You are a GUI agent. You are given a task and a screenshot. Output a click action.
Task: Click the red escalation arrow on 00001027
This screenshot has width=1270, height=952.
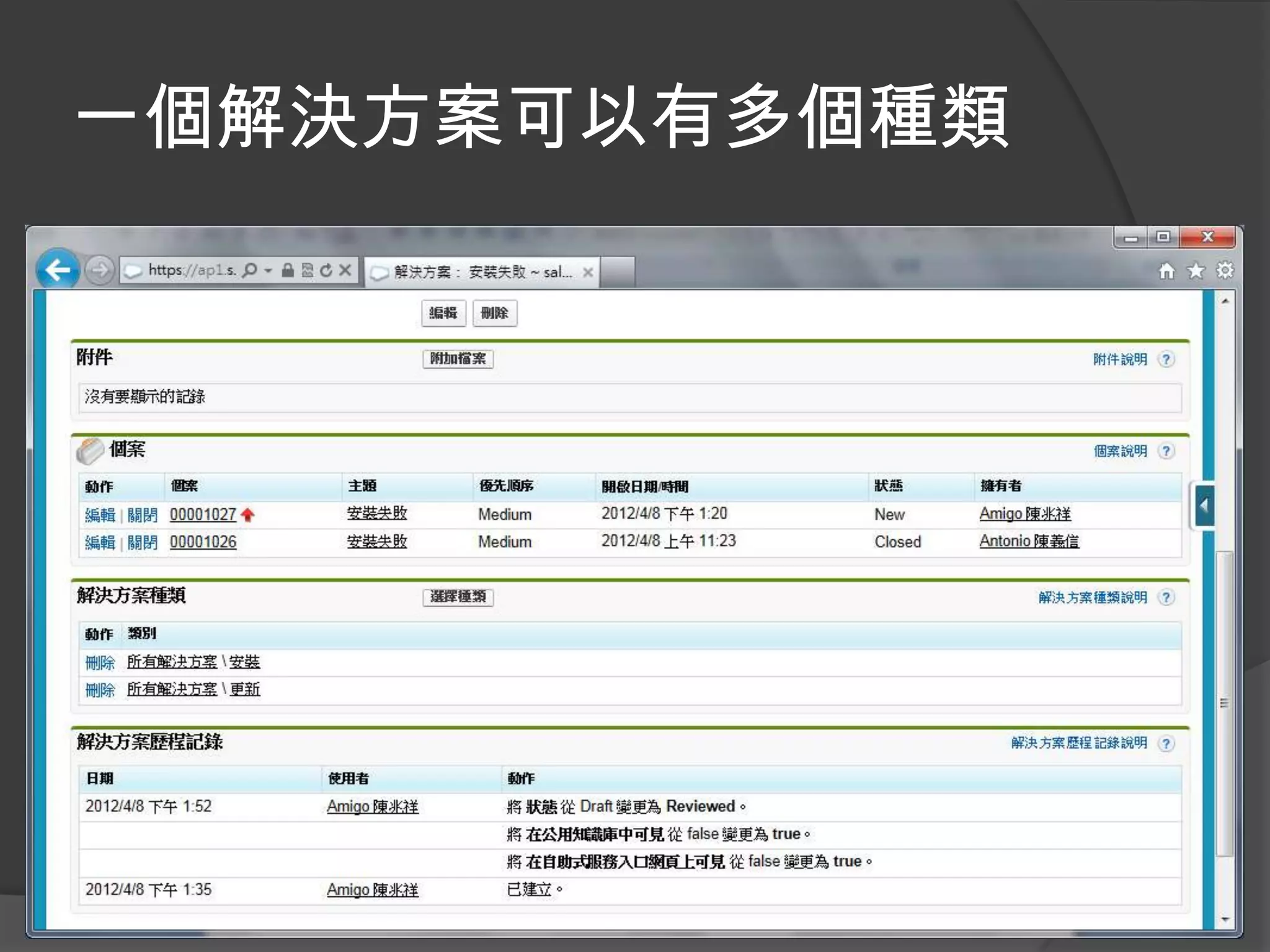(x=248, y=514)
